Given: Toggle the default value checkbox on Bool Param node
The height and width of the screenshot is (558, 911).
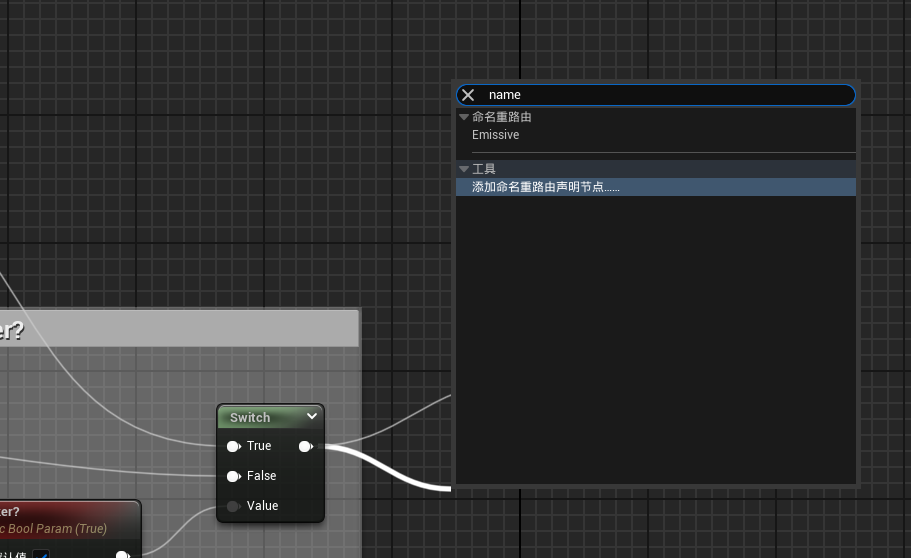Looking at the screenshot, I should [x=41, y=554].
